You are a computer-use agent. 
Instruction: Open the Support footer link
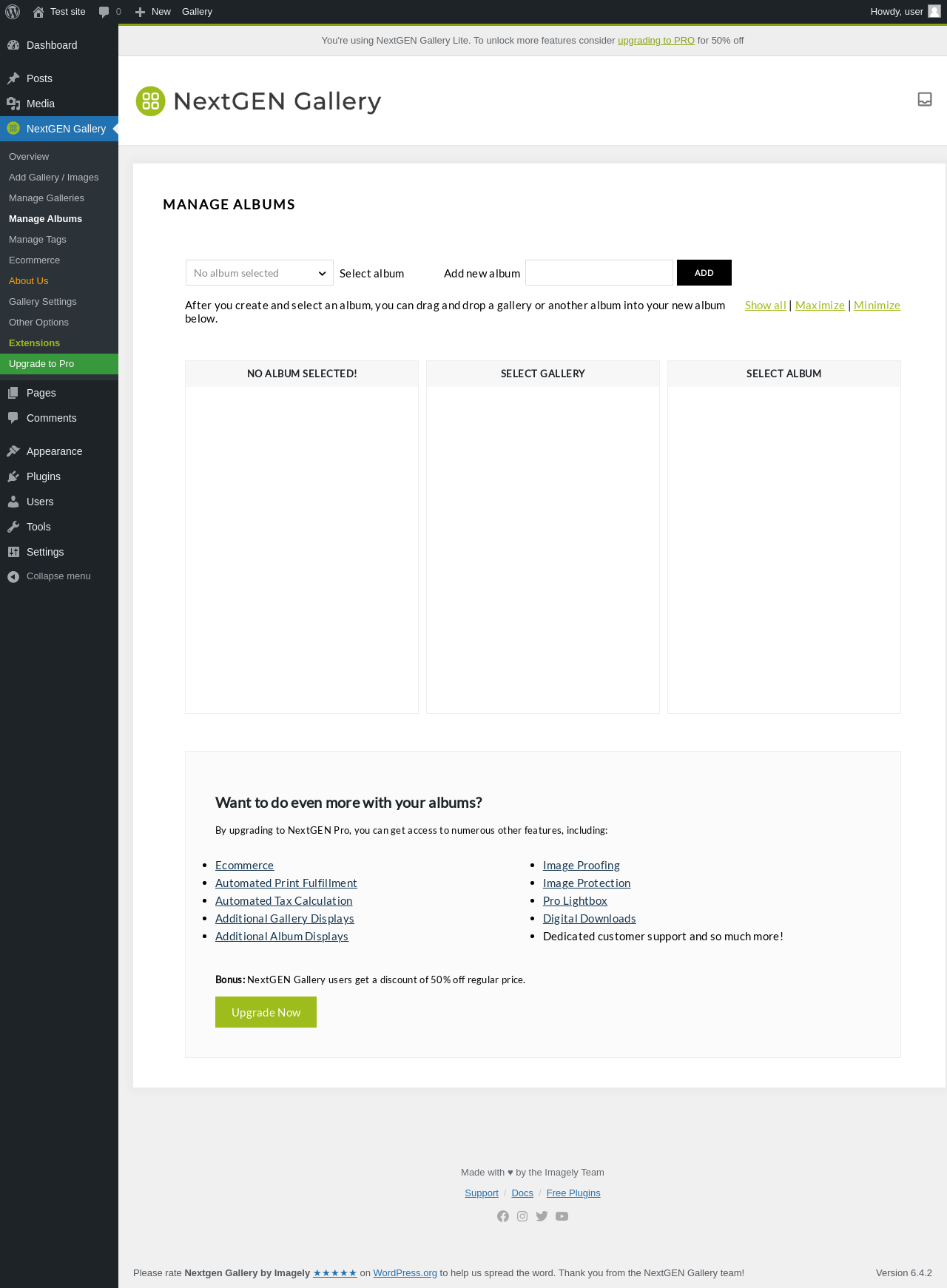(482, 1193)
